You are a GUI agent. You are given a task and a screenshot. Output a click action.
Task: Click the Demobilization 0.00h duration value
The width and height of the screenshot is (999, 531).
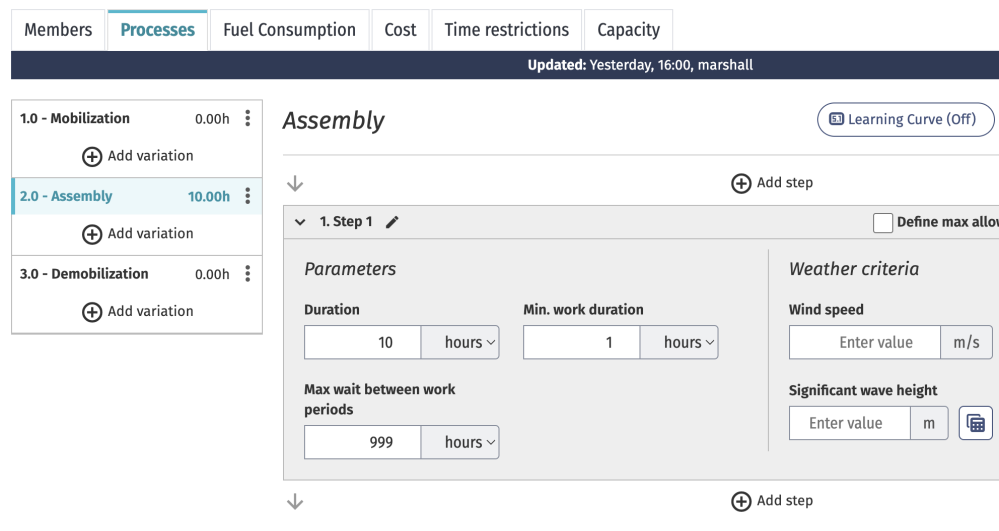click(212, 275)
